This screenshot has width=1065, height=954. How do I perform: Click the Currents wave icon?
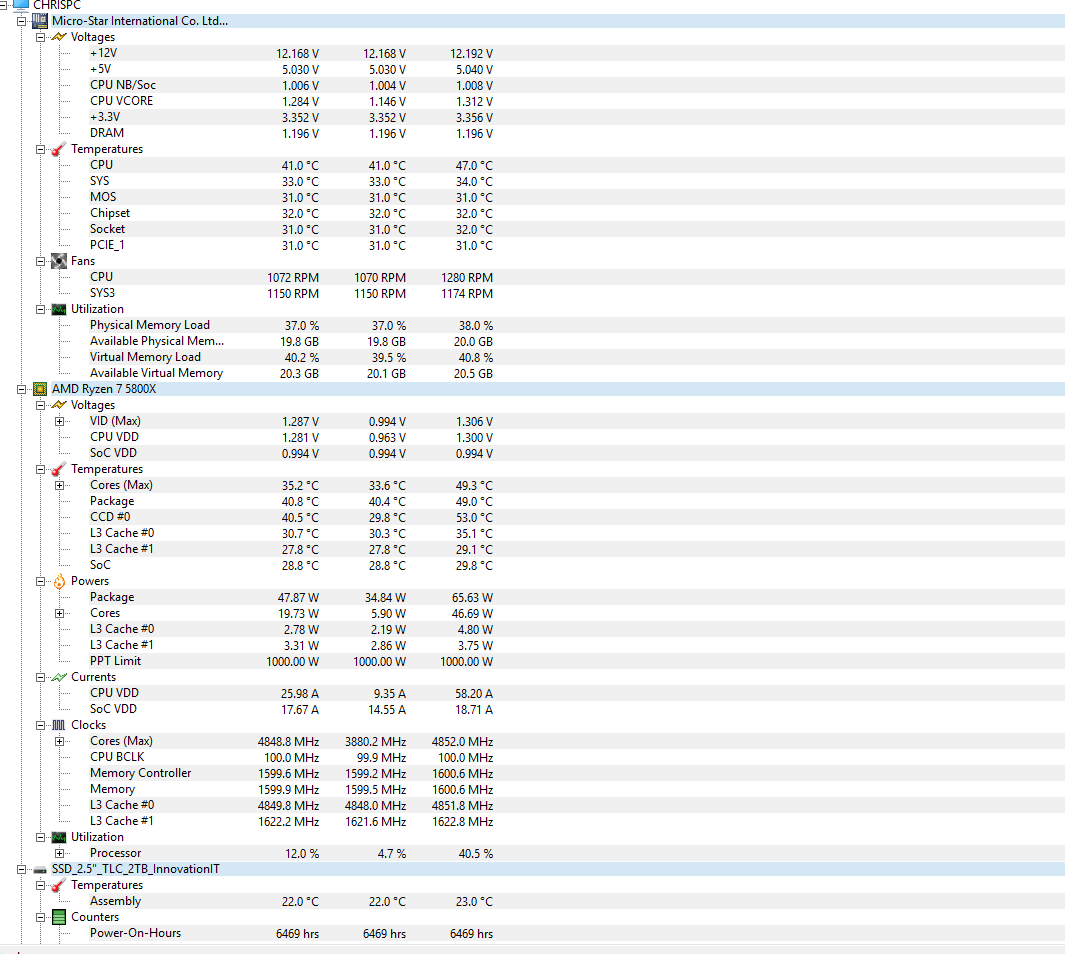(x=59, y=678)
